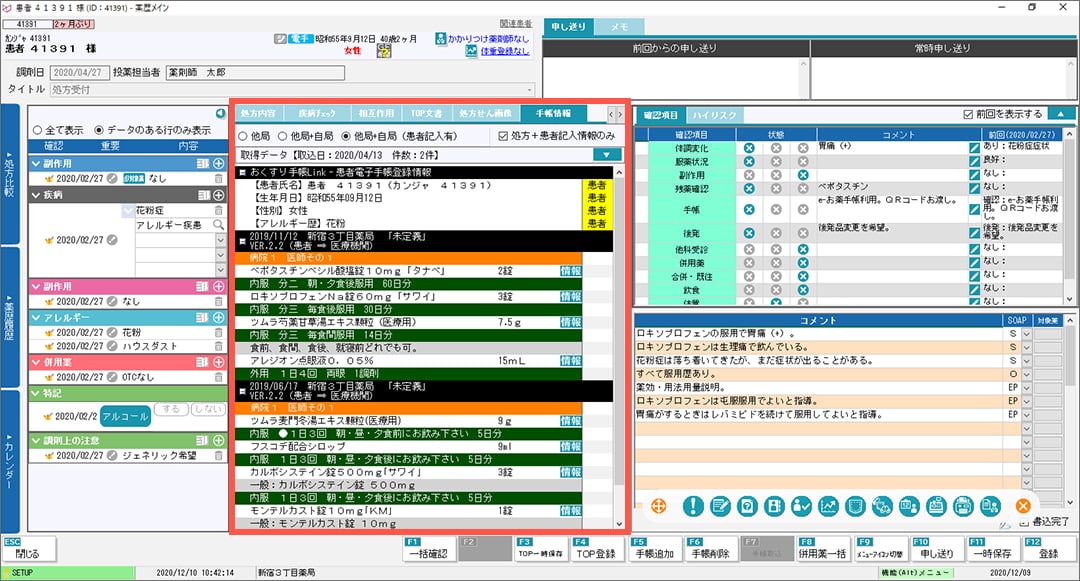This screenshot has height=581, width=1080.
Task: Select the 他局 radio button
Action: tap(242, 136)
